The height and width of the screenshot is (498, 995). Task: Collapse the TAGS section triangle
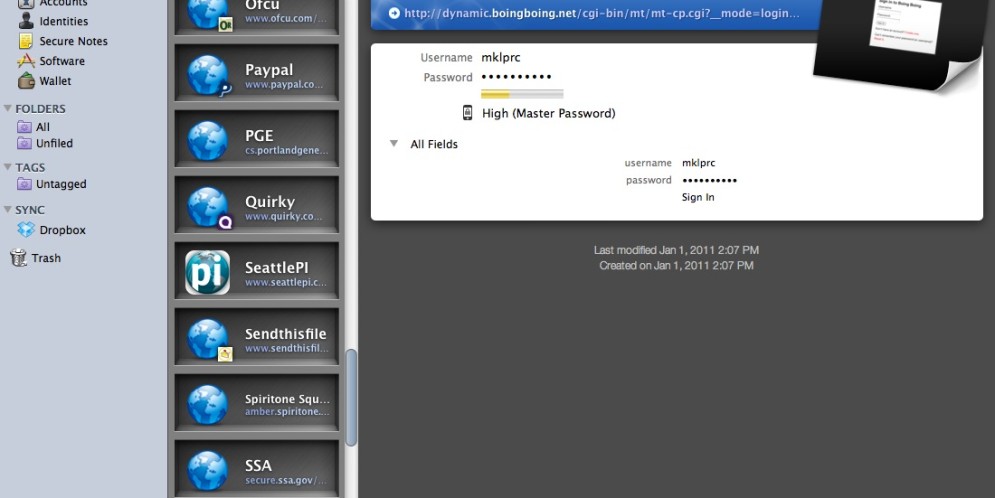click(x=8, y=167)
